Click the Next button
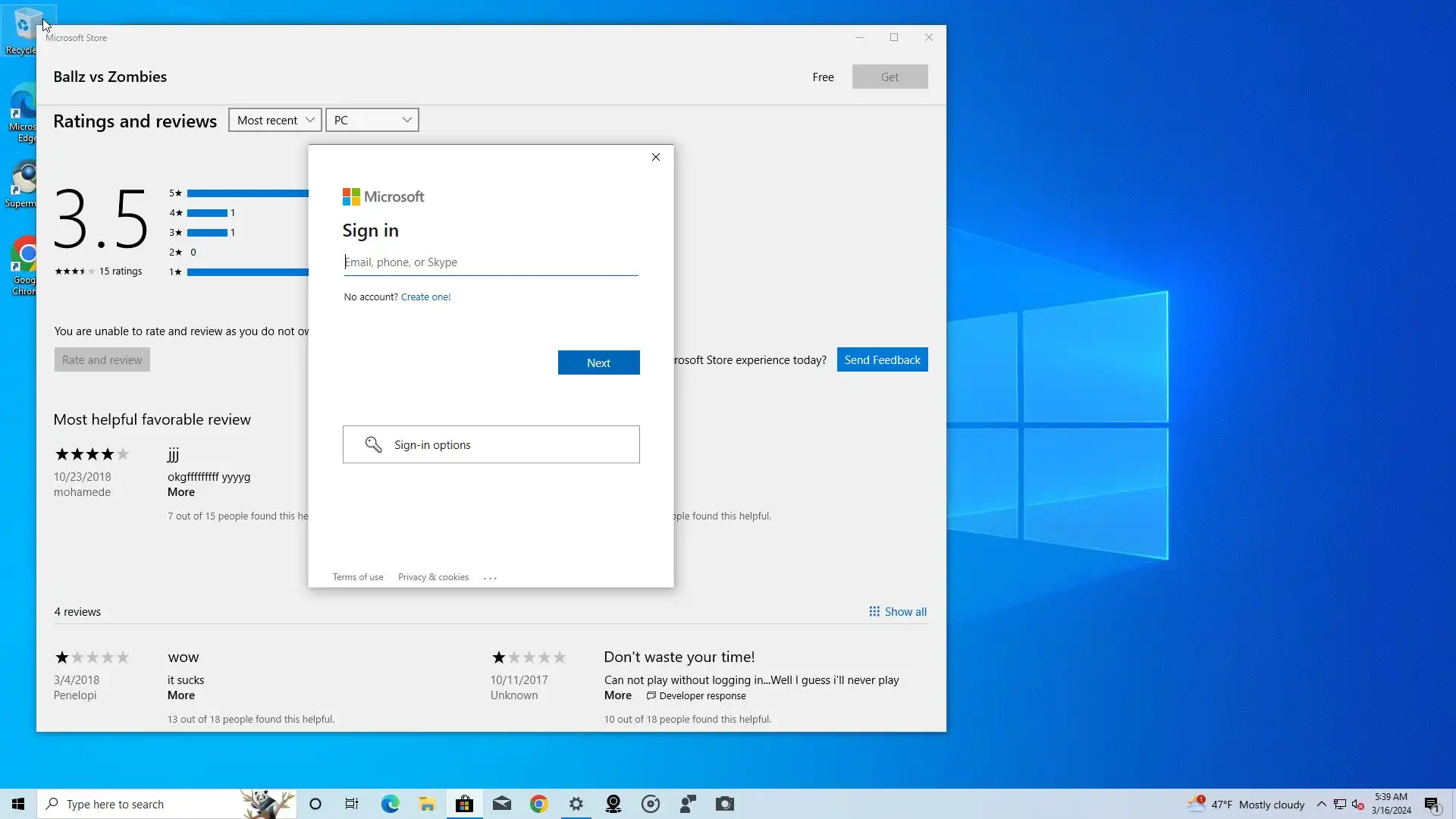Image resolution: width=1456 pixels, height=819 pixels. (598, 362)
